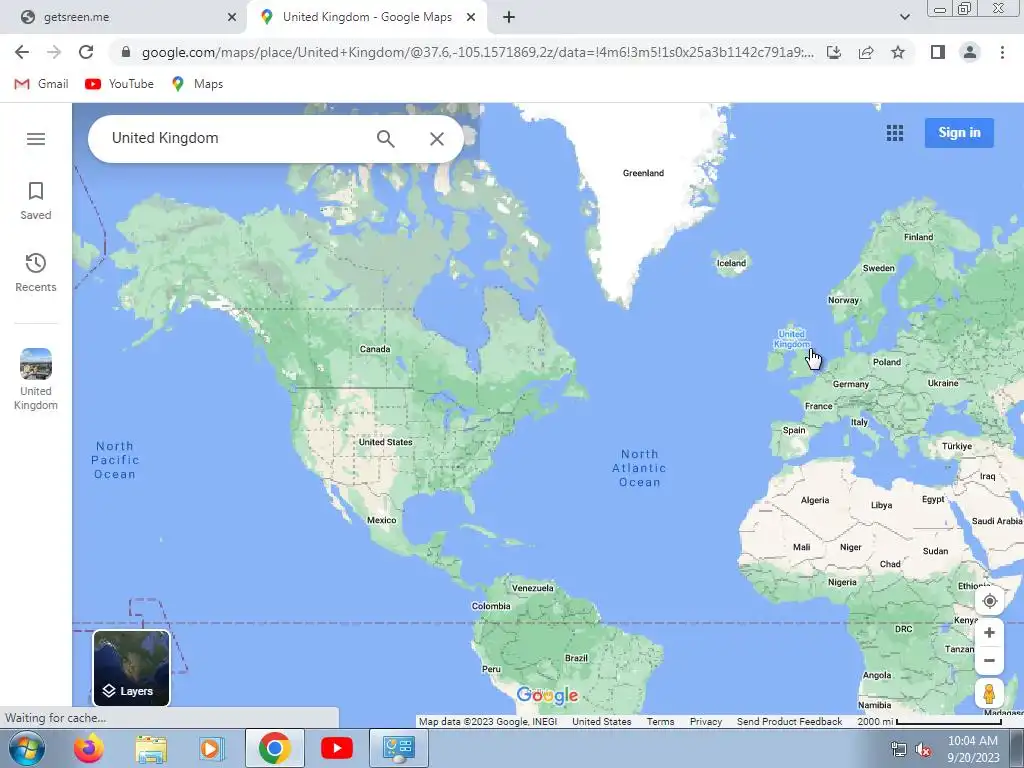The width and height of the screenshot is (1024, 768).
Task: Open the YouTube taskbar icon
Action: click(x=337, y=748)
